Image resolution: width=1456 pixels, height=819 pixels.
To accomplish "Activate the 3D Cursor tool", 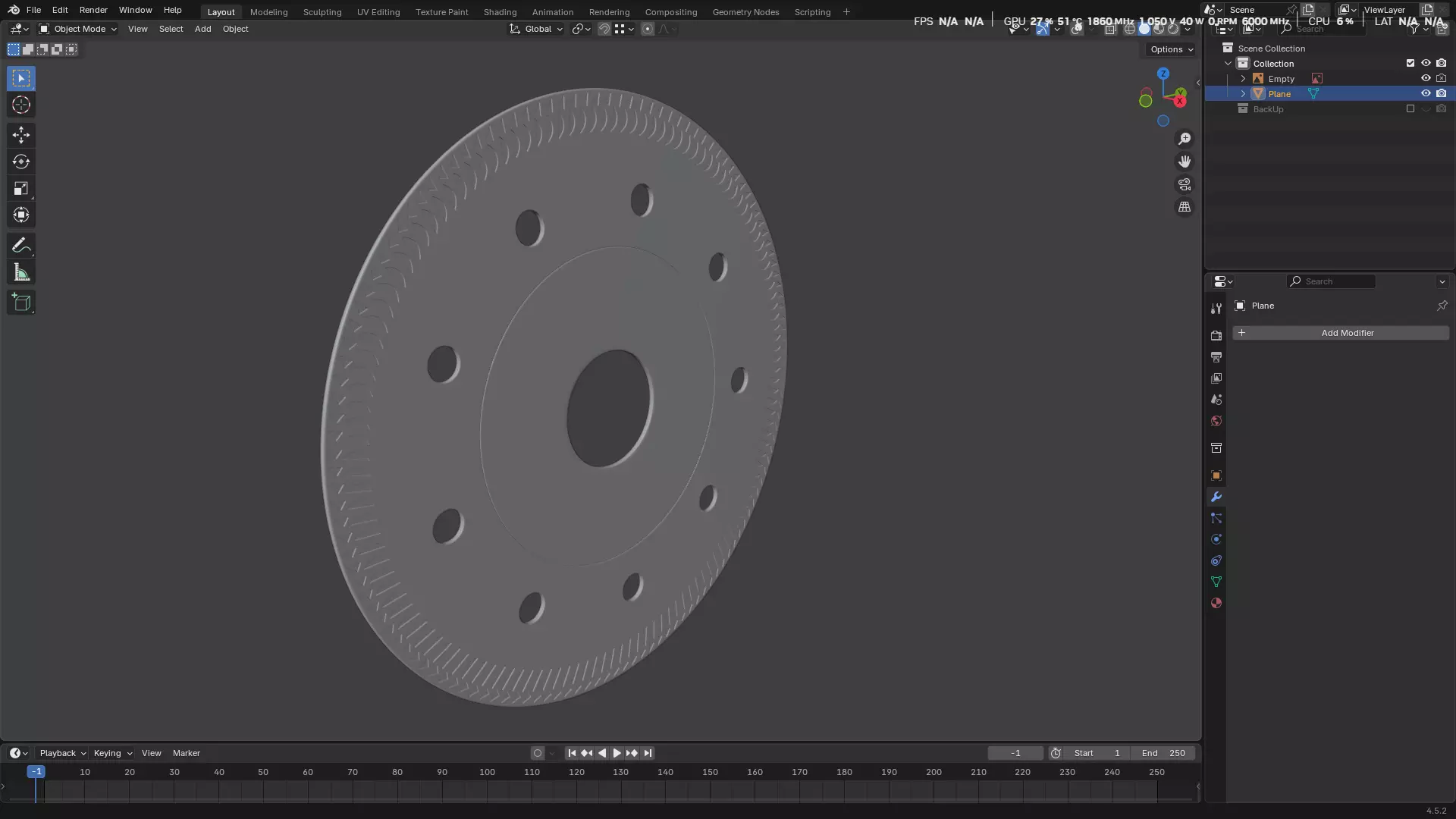I will click(21, 105).
